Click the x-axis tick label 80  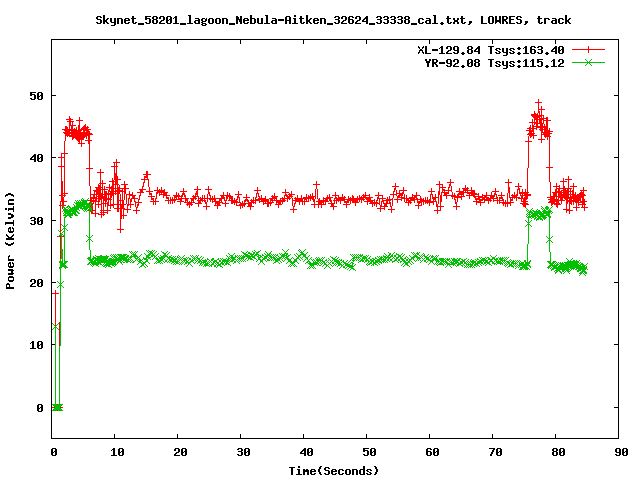coord(558,452)
